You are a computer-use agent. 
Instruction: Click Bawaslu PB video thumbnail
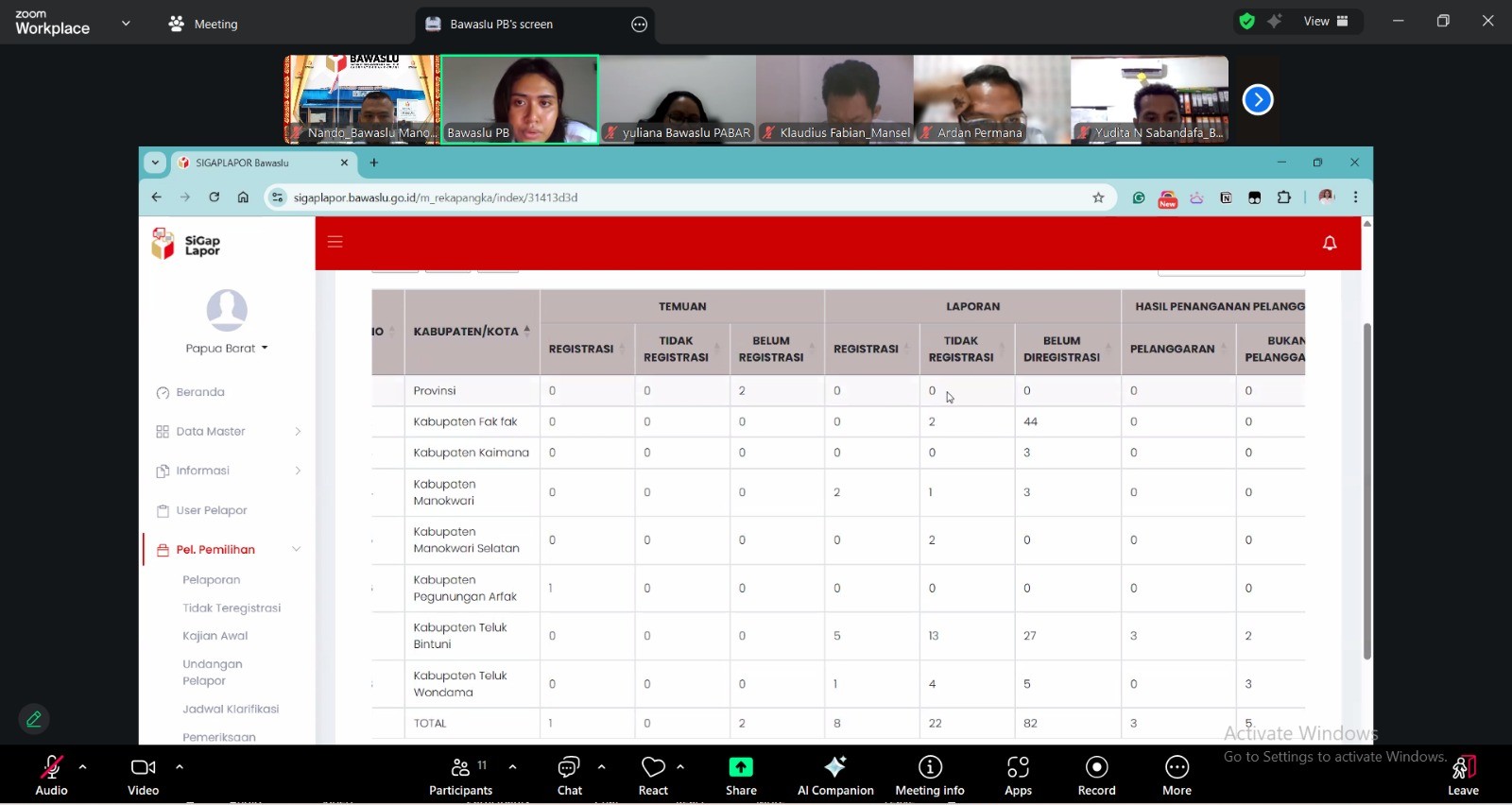click(x=519, y=99)
